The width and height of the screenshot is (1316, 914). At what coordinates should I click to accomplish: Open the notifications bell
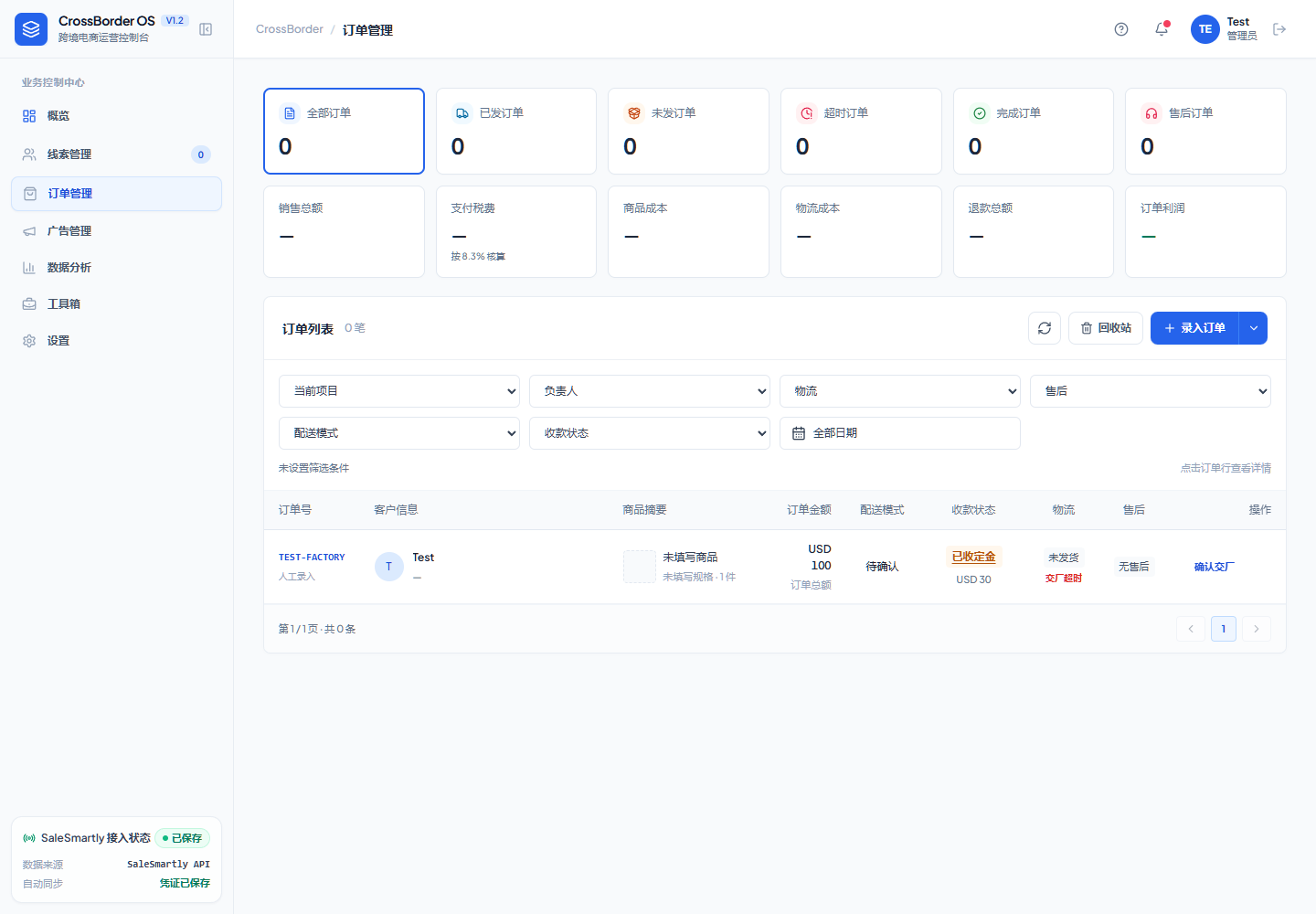1162,29
